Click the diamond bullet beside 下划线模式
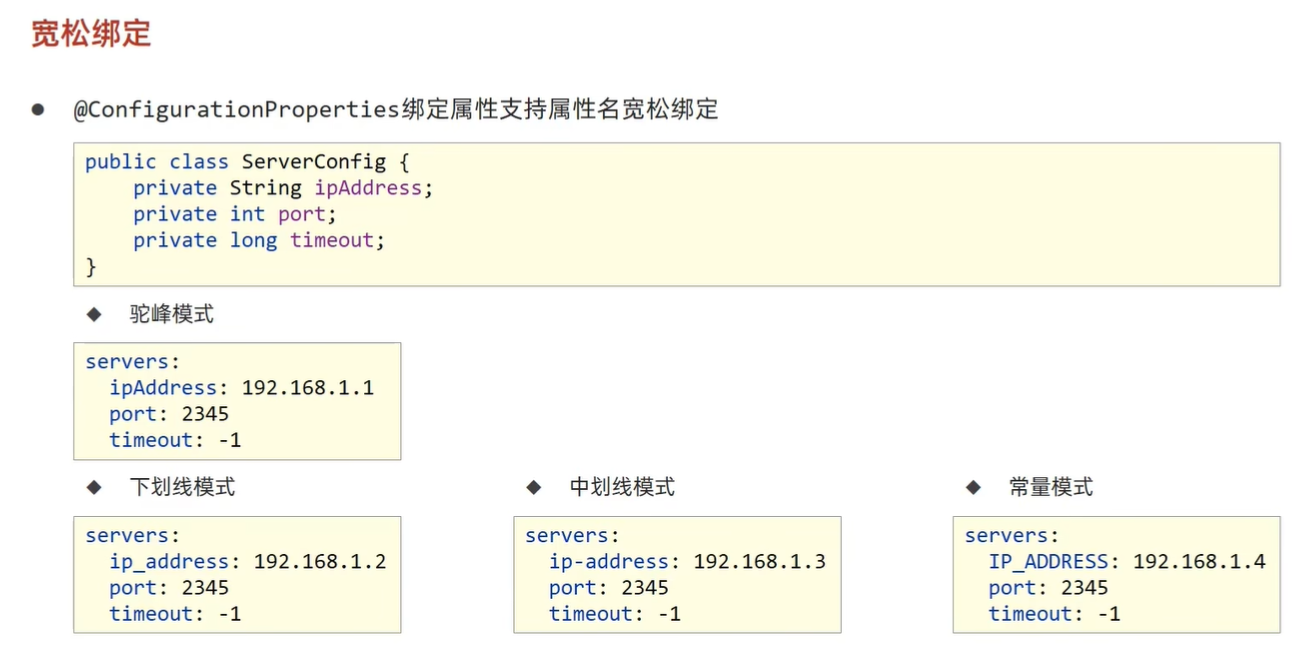The height and width of the screenshot is (650, 1302). tap(94, 487)
